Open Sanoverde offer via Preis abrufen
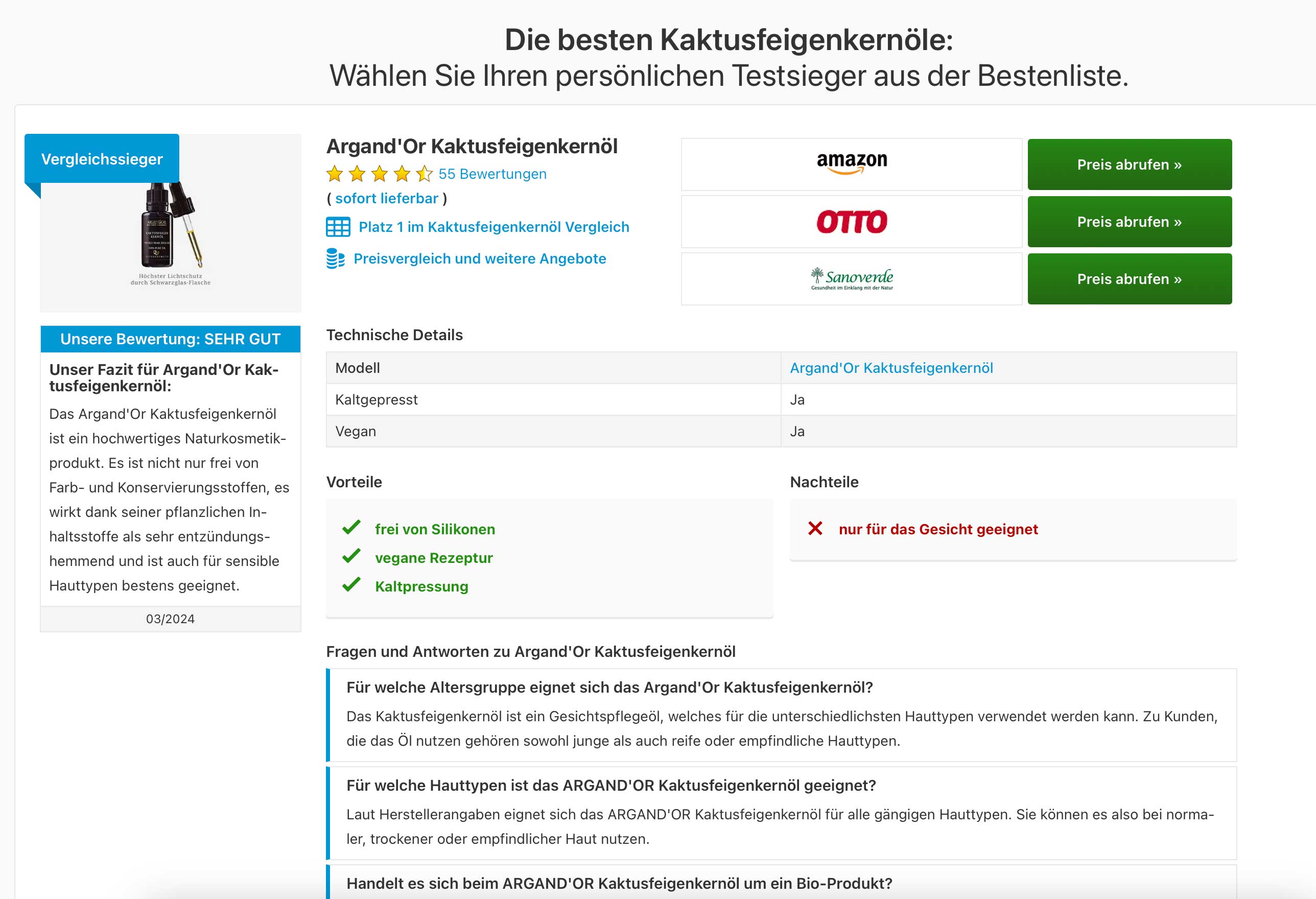 coord(1129,278)
